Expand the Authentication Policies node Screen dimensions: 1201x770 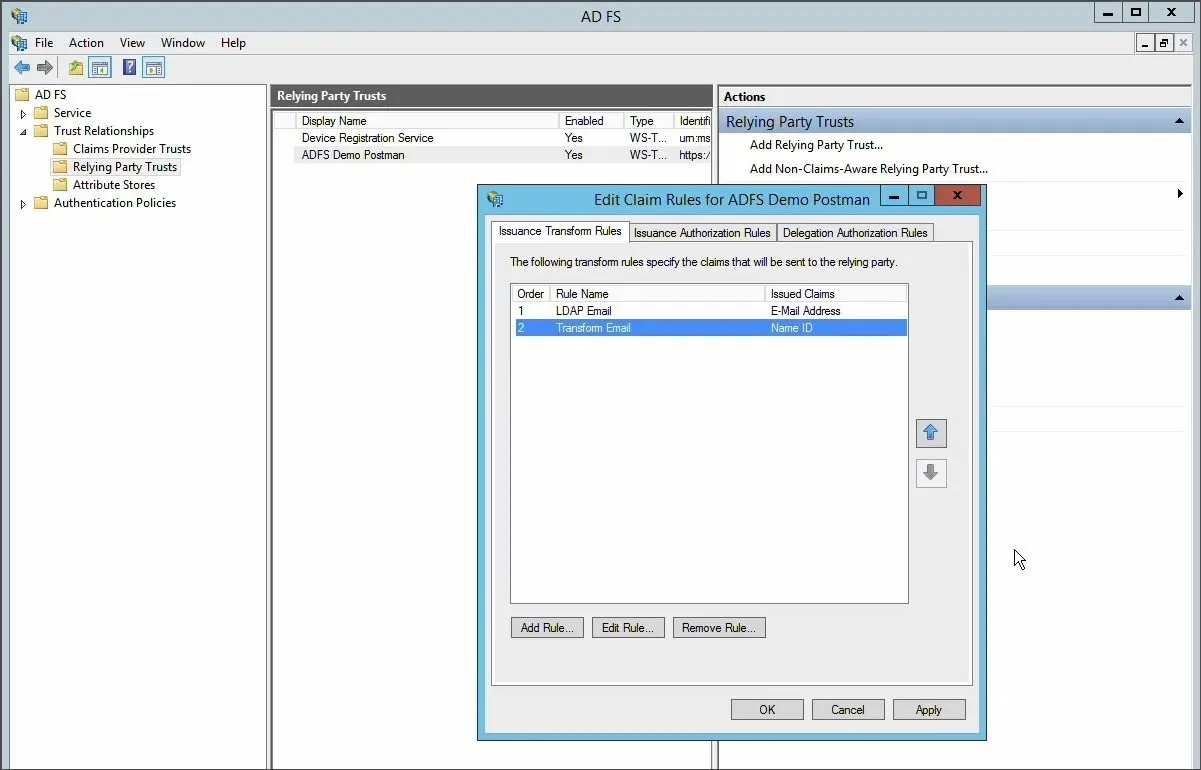point(23,204)
